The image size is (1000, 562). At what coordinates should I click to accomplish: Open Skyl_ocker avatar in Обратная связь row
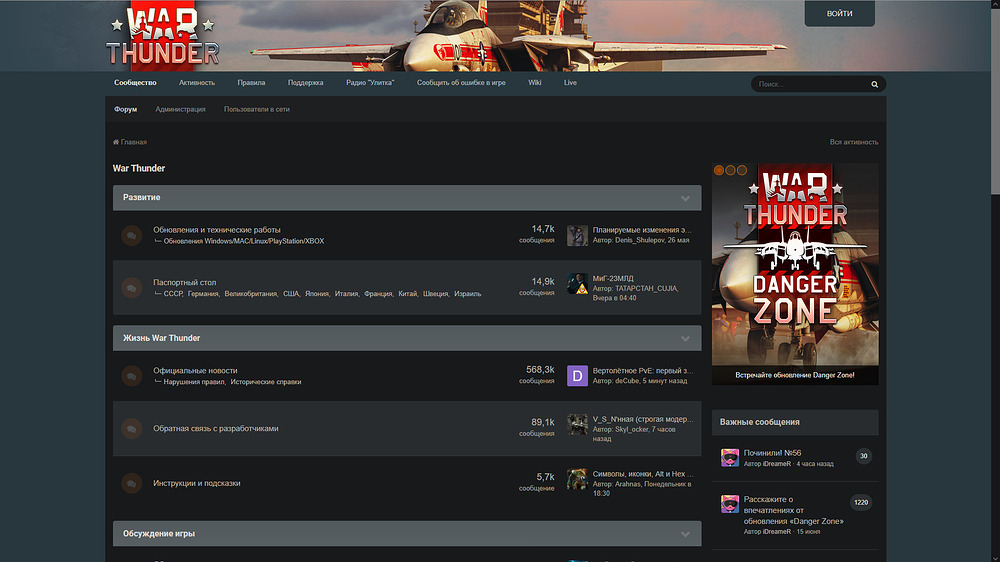pyautogui.click(x=577, y=424)
